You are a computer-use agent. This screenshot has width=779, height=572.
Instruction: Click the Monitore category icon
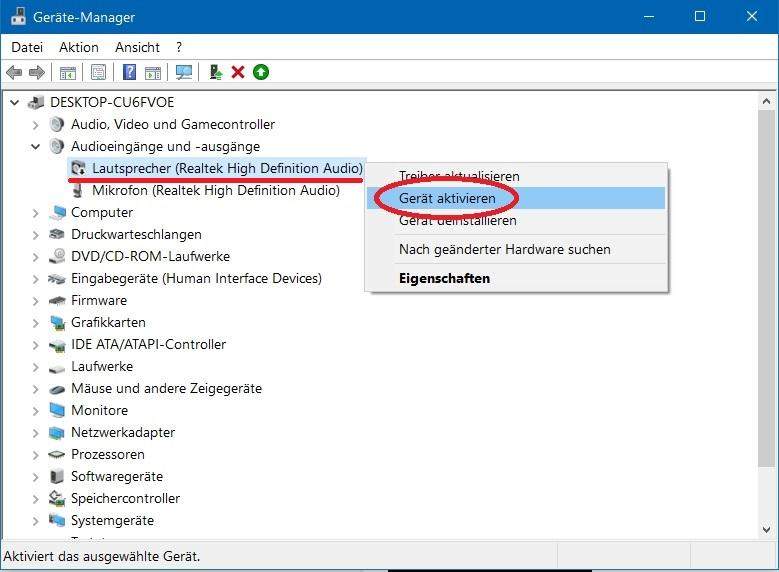click(57, 410)
